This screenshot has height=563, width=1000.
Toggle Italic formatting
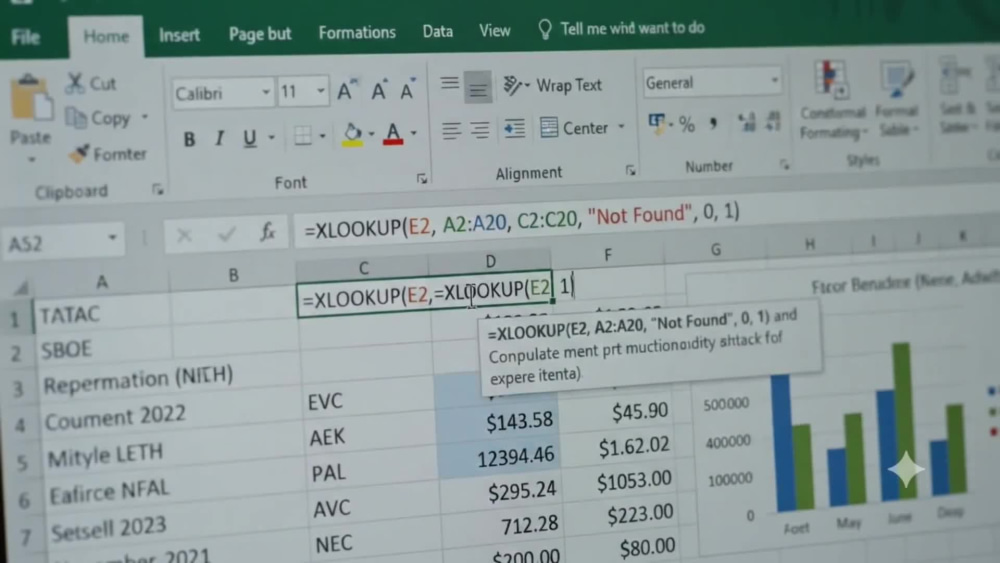point(219,138)
